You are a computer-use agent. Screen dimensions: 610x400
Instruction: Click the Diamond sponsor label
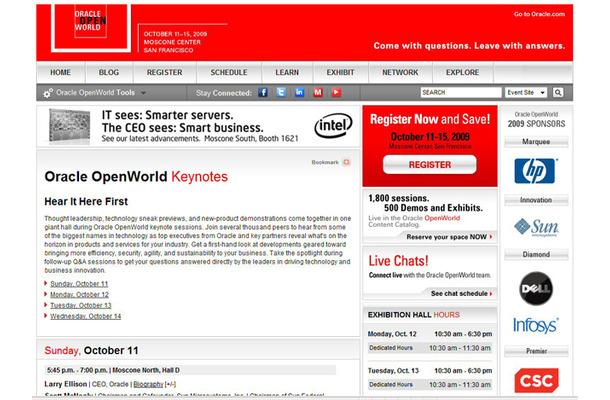[536, 254]
